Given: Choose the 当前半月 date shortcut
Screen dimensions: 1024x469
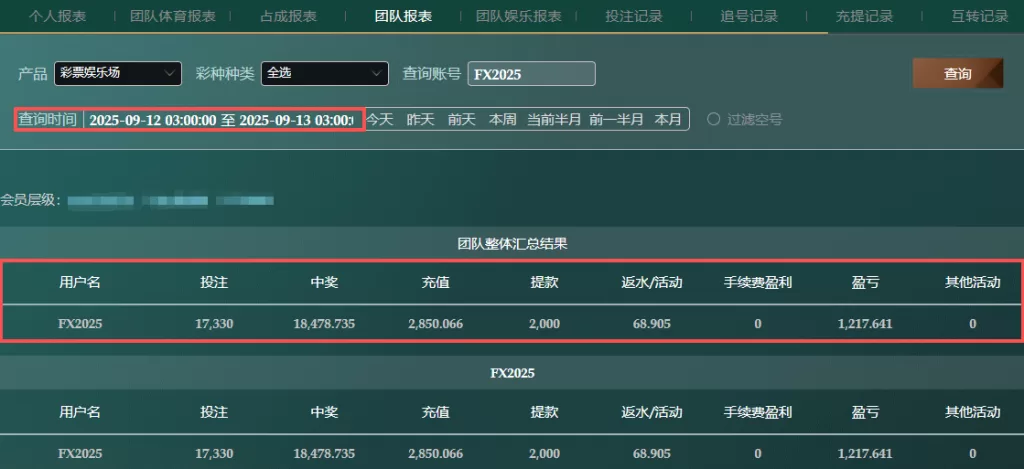Looking at the screenshot, I should 554,119.
